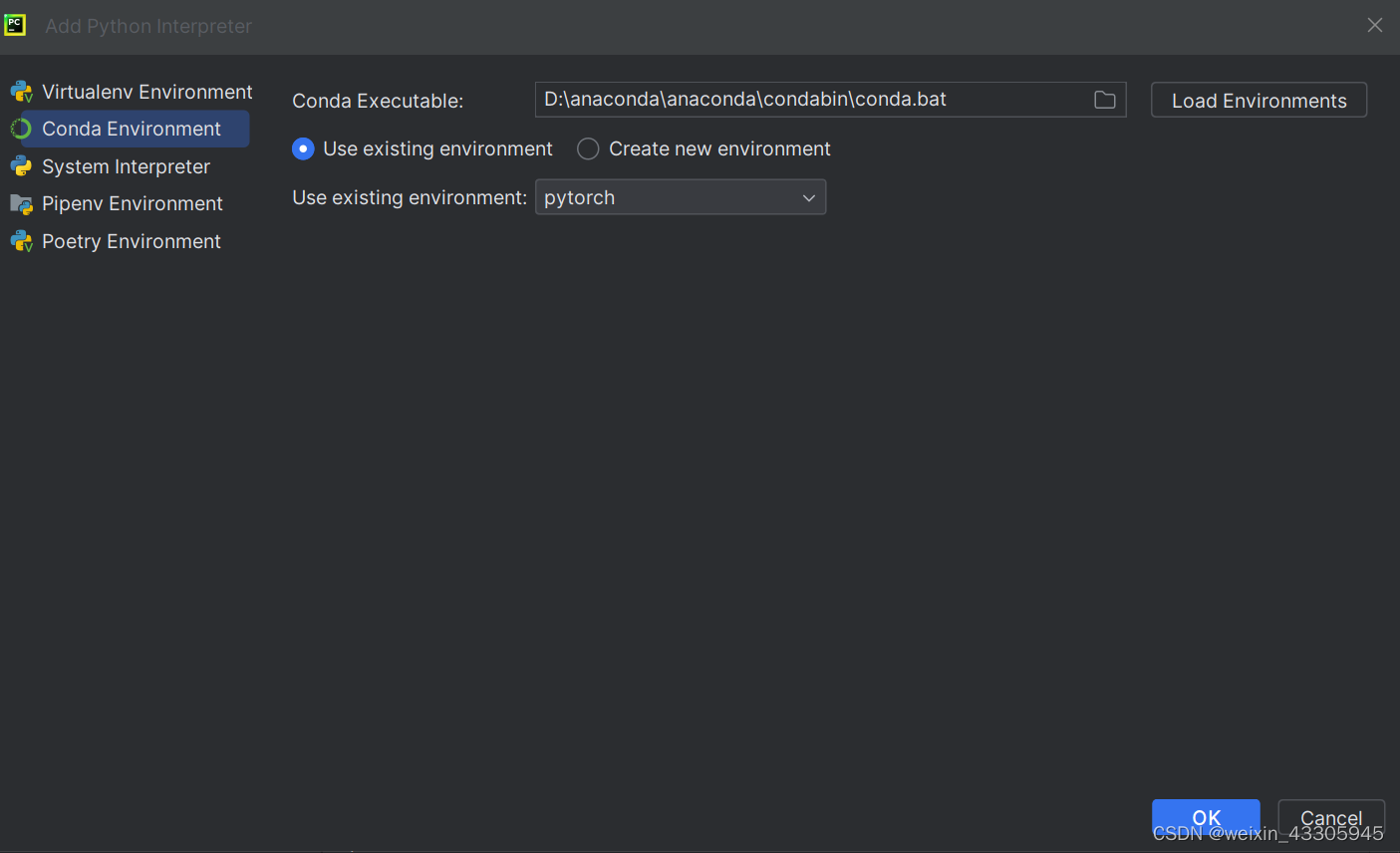
Task: Click Load Environments button
Action: pyautogui.click(x=1259, y=100)
